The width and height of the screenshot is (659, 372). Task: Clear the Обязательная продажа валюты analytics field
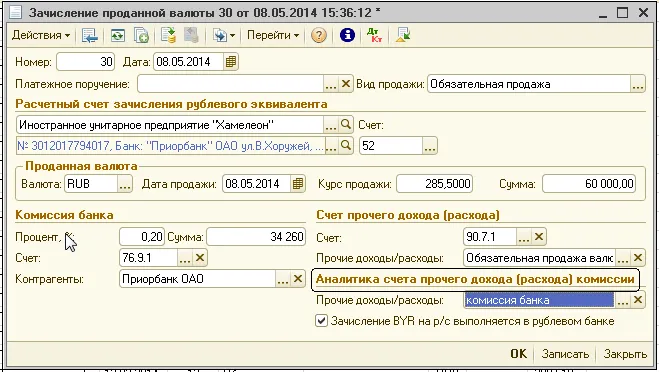[638, 258]
